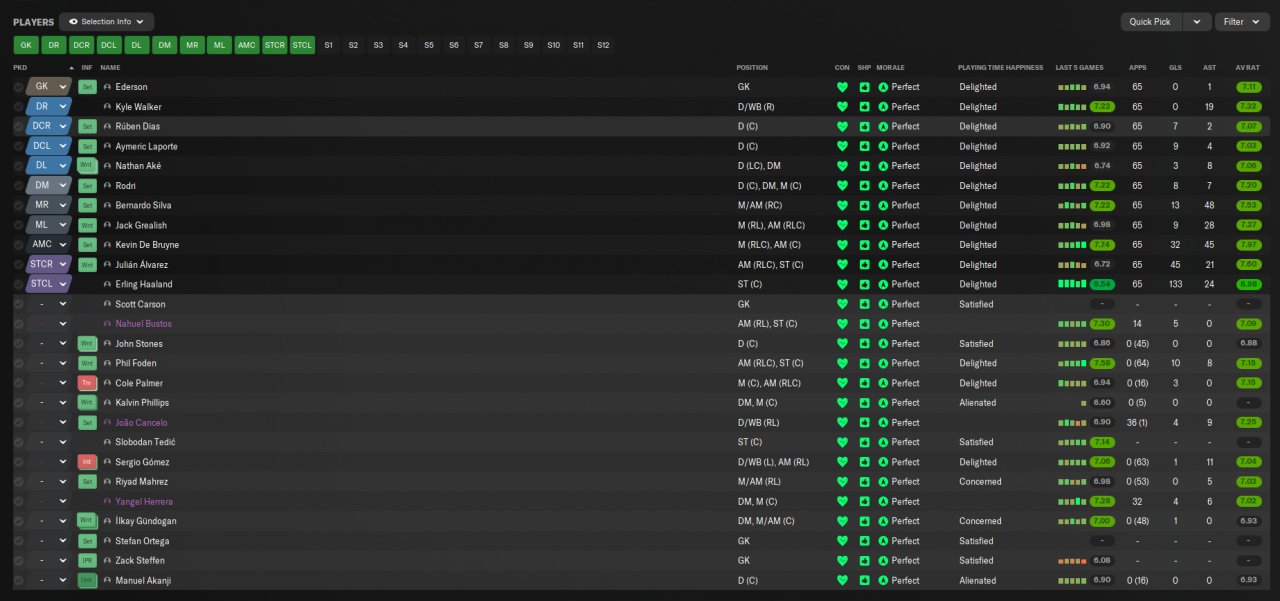The image size is (1280, 601).
Task: Click the Wnt status icon beside İlkay Gündogan
Action: click(87, 521)
